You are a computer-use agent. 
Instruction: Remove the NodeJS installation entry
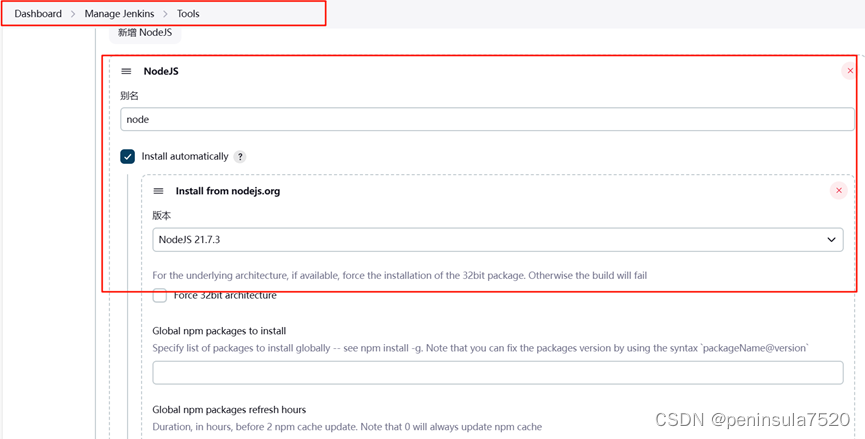click(850, 71)
